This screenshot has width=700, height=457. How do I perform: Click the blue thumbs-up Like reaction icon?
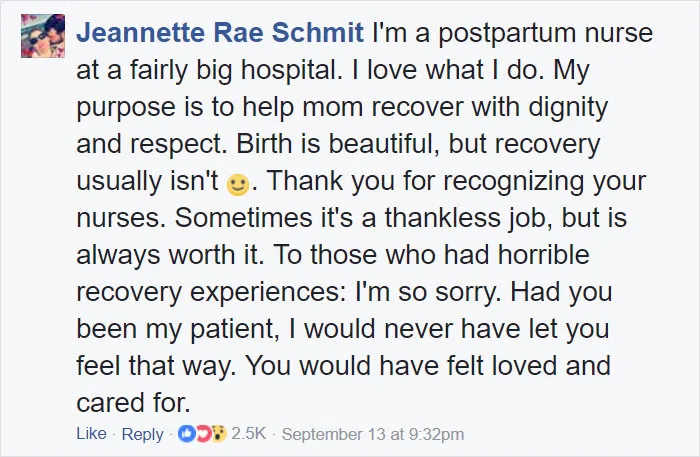(186, 433)
